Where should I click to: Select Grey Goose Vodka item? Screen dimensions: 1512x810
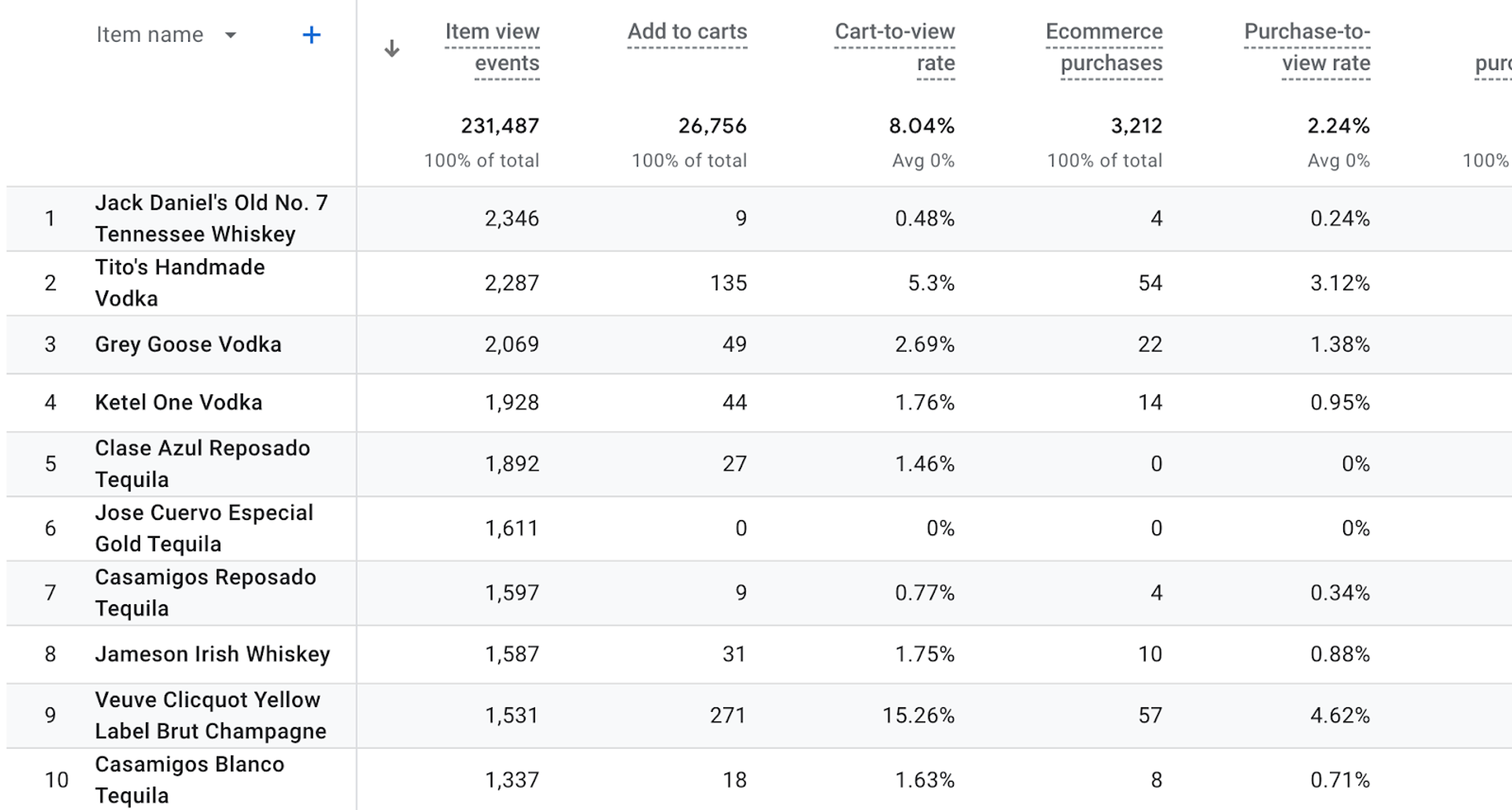point(189,344)
